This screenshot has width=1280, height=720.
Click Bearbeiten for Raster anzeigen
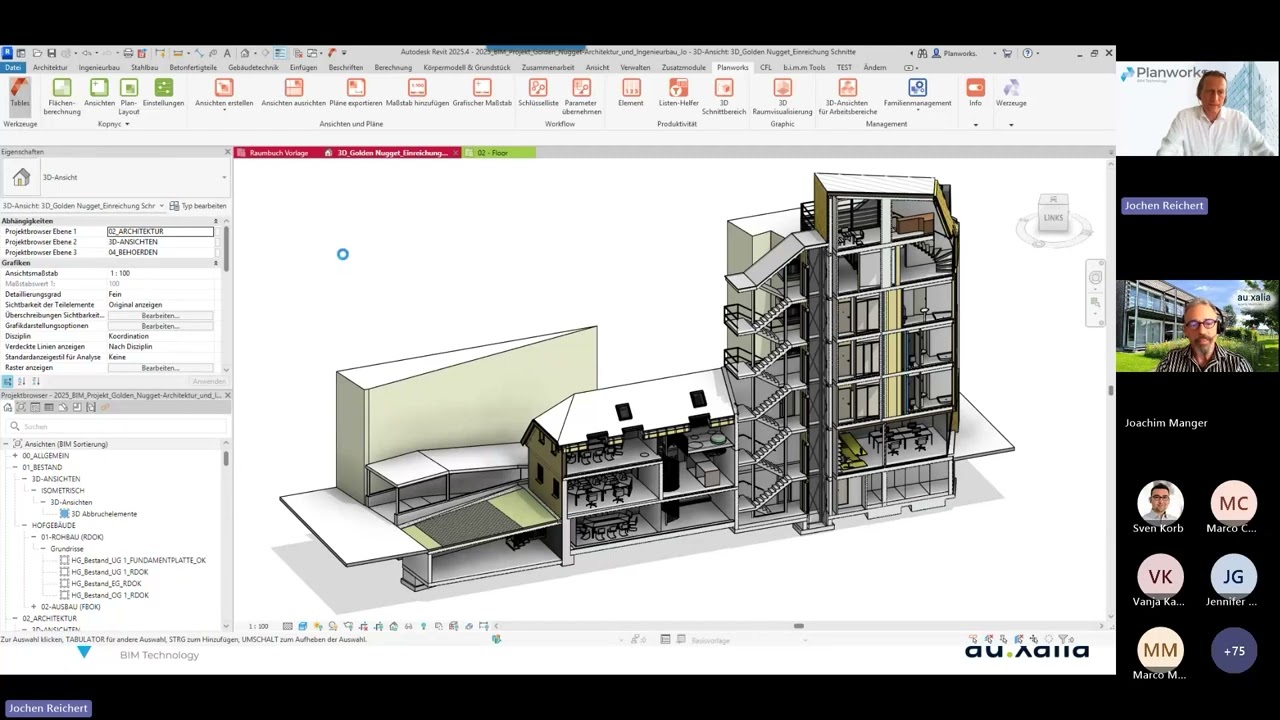[x=160, y=368]
